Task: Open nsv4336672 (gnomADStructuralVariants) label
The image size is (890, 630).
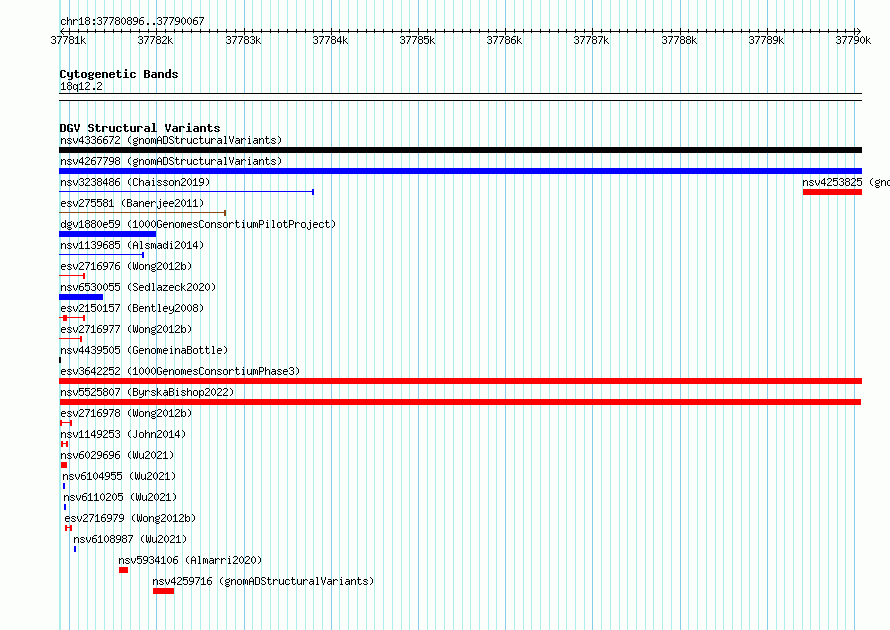Action: tap(171, 140)
